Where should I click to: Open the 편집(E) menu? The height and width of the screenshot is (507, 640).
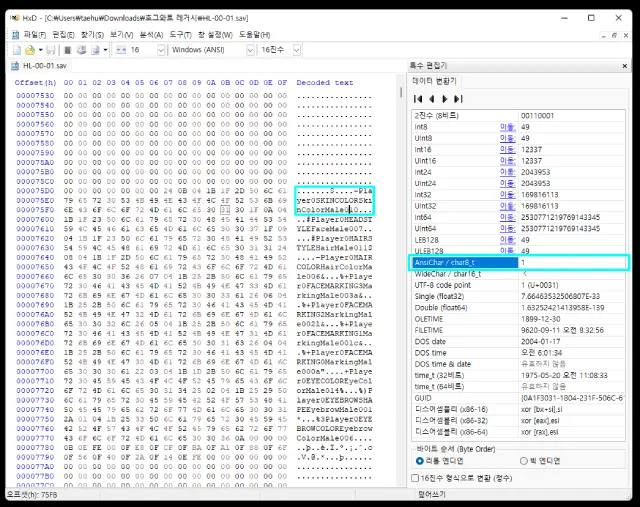(63, 35)
